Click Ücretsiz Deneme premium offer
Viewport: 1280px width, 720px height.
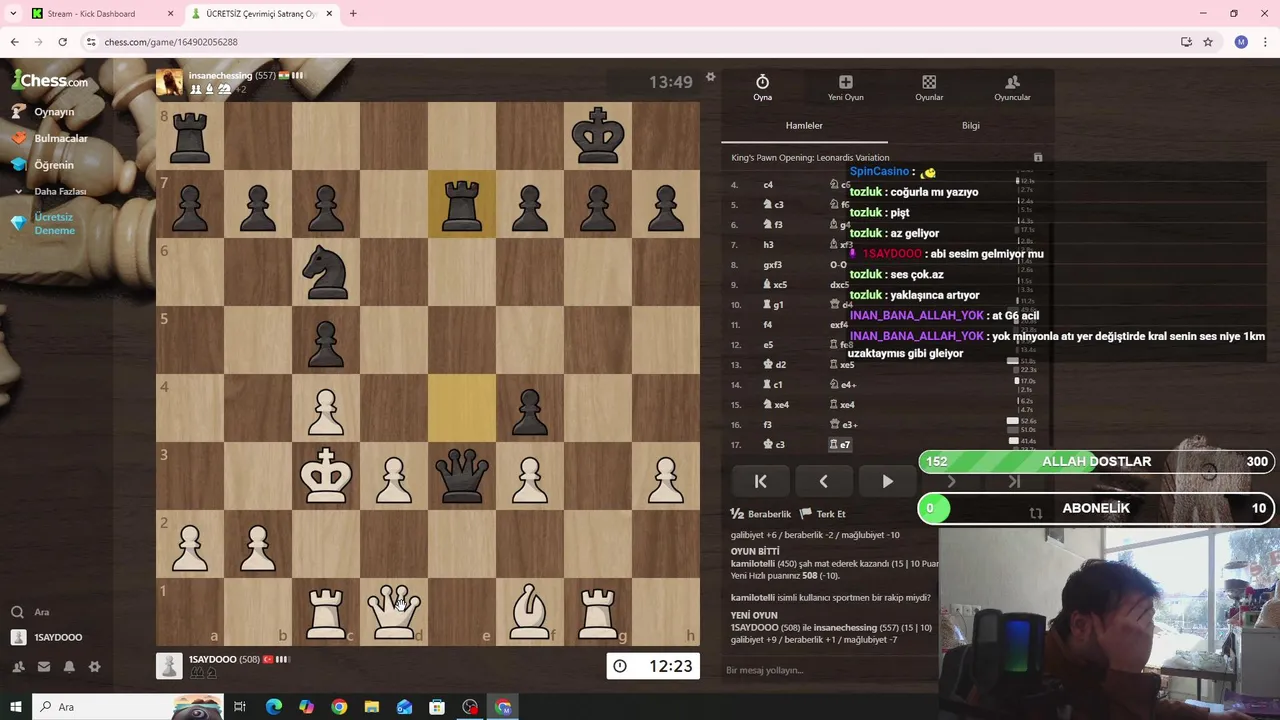point(53,223)
